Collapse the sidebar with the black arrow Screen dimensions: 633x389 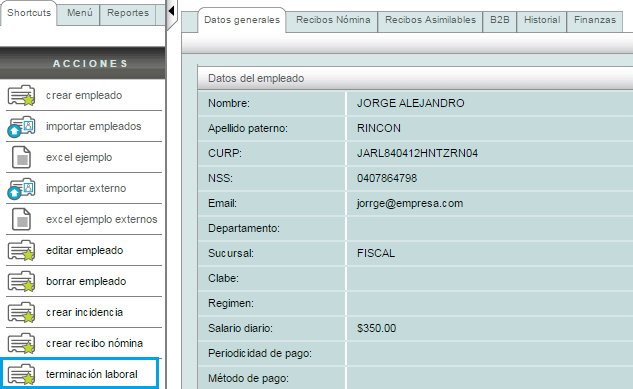[172, 11]
